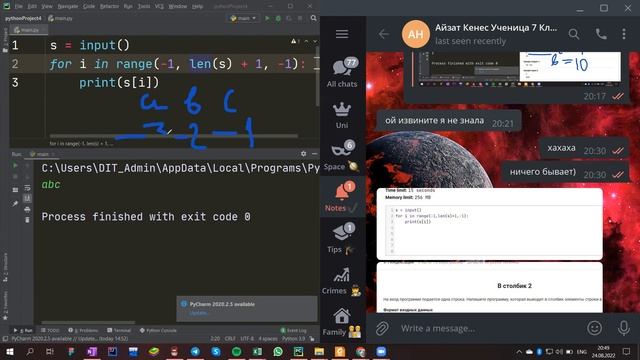Go back using the Telegram back arrow
This screenshot has width=640, height=360.
pos(384,34)
